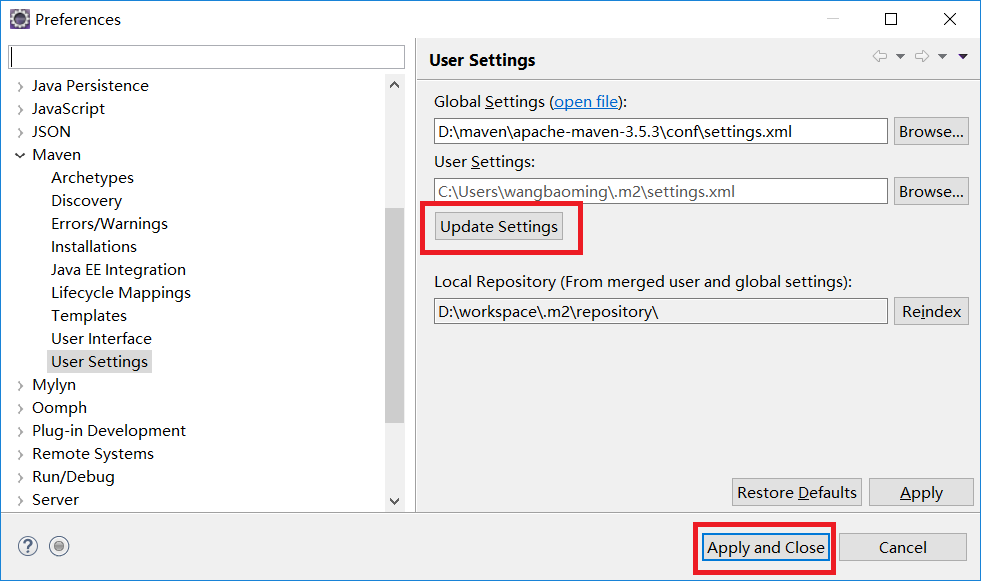Click the forward navigation arrow icon
987x588 pixels.
click(922, 57)
